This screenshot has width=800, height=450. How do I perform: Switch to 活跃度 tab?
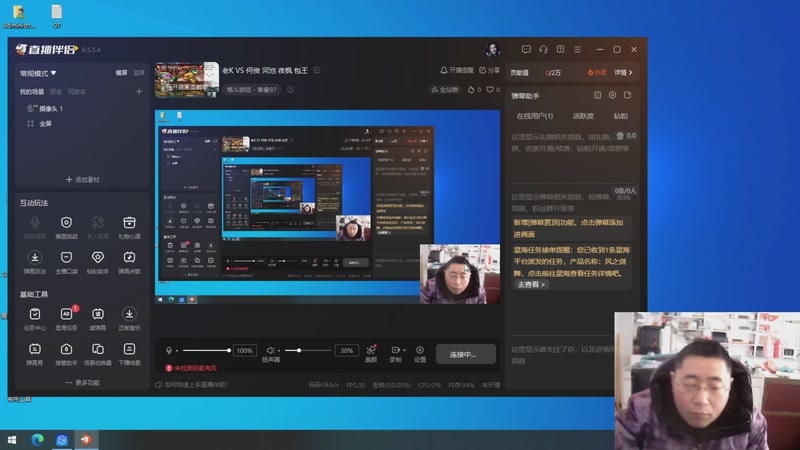click(583, 116)
